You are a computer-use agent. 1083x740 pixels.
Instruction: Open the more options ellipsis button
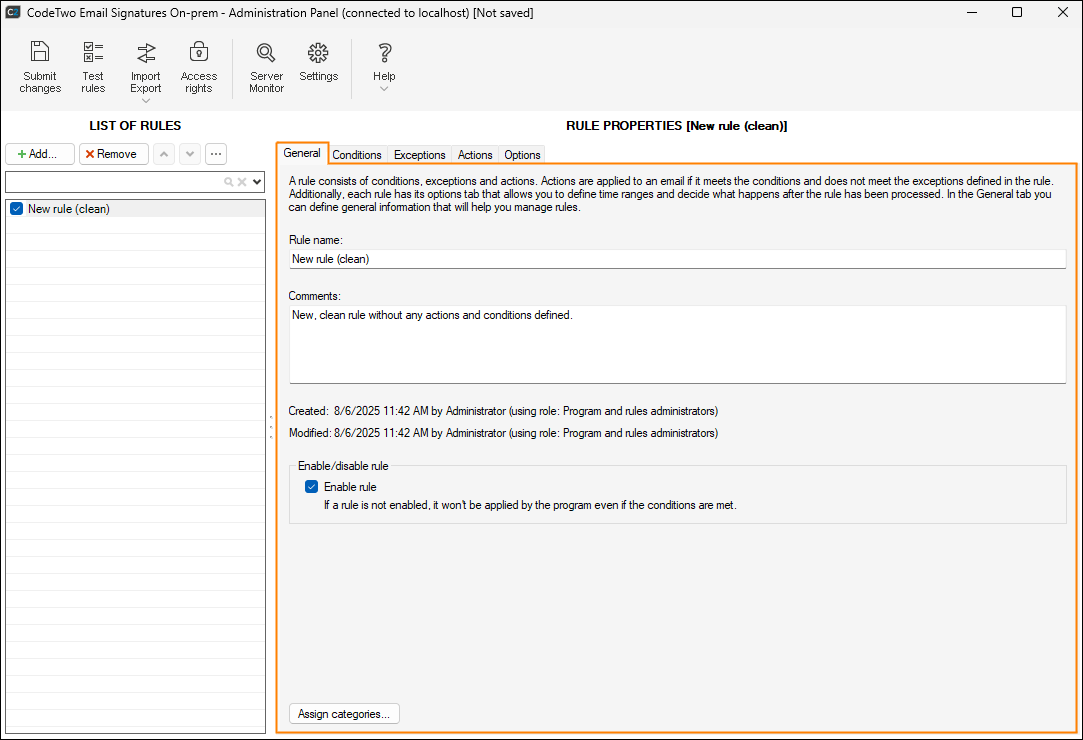216,154
